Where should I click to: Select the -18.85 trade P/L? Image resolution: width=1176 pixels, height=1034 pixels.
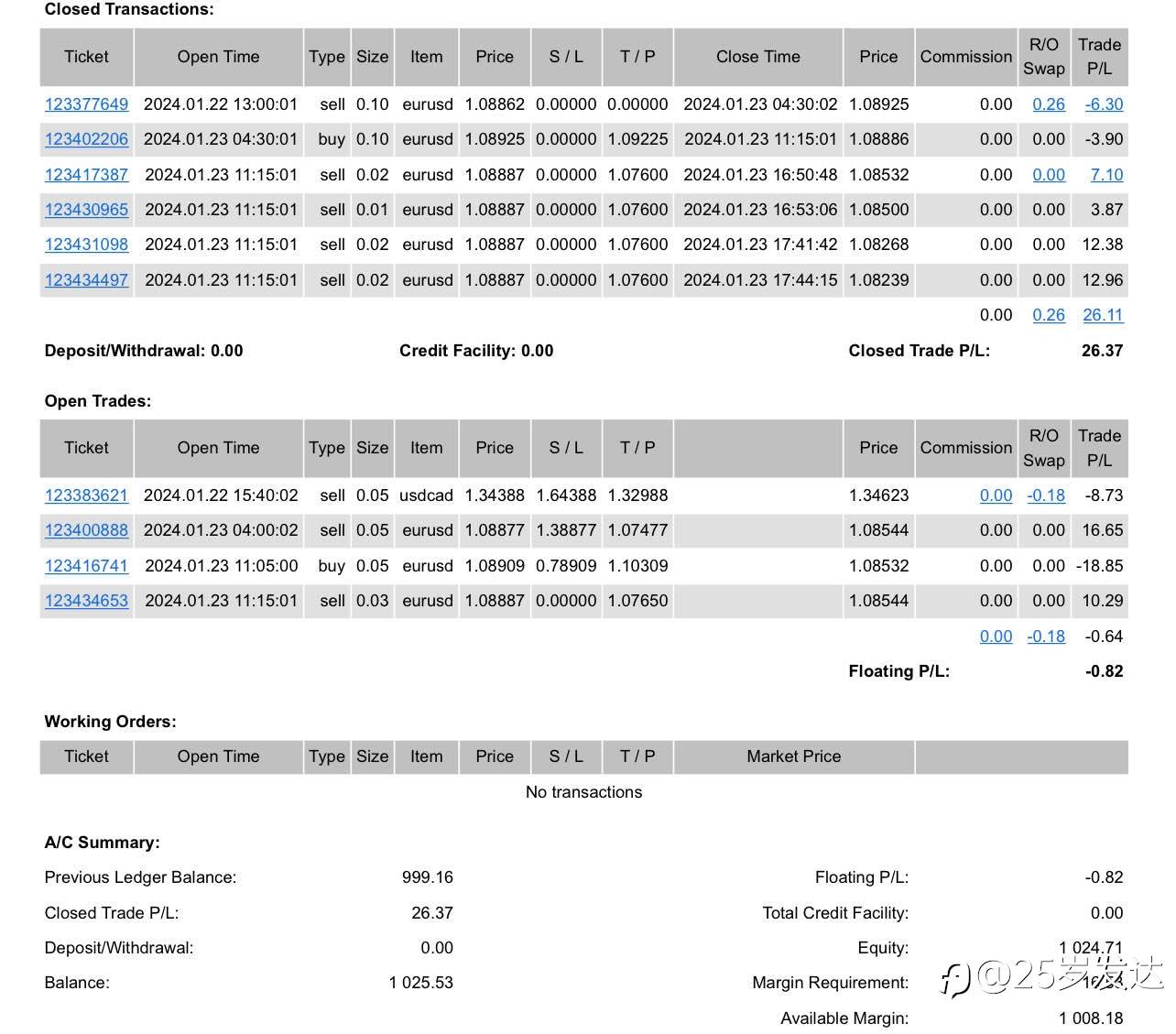(1099, 566)
